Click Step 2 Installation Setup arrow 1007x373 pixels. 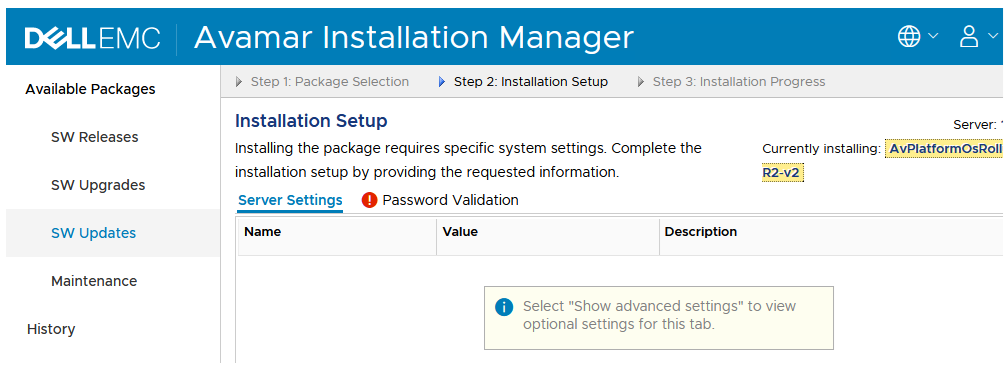tap(442, 82)
